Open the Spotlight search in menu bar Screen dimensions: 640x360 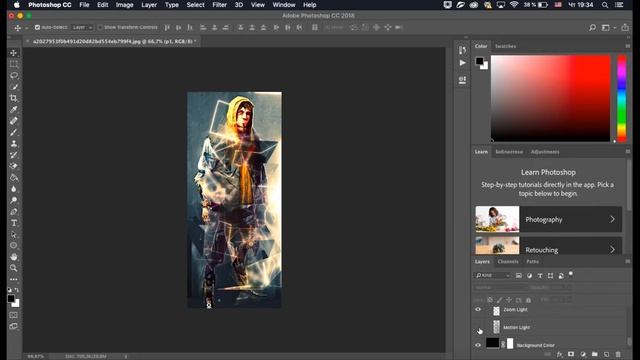click(x=605, y=5)
